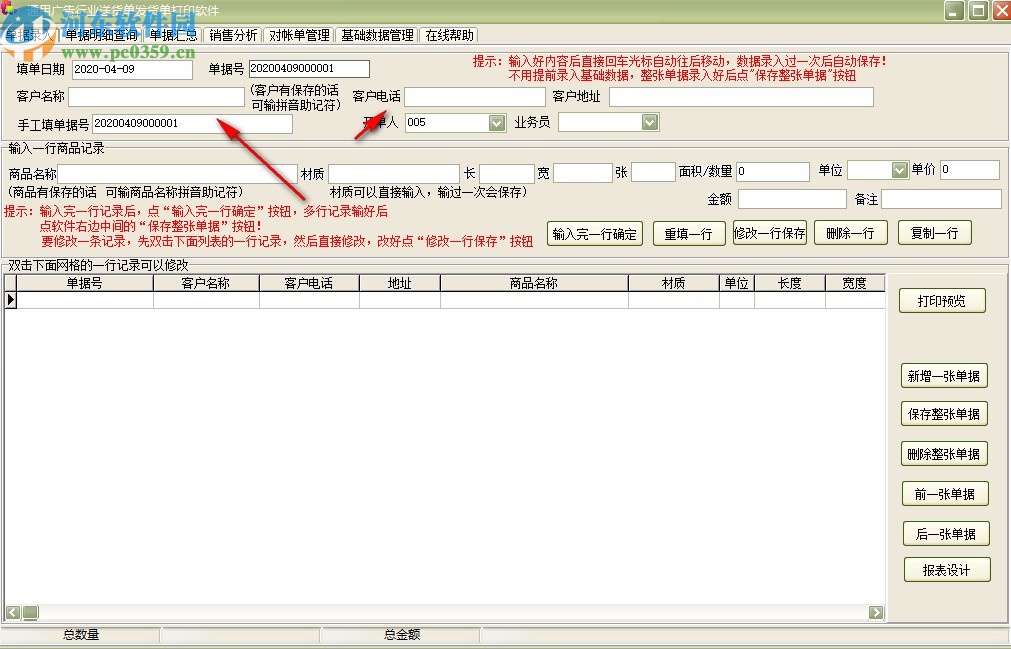Viewport: 1011px width, 649px height.
Task: Click the 复制一行 button
Action: [934, 233]
